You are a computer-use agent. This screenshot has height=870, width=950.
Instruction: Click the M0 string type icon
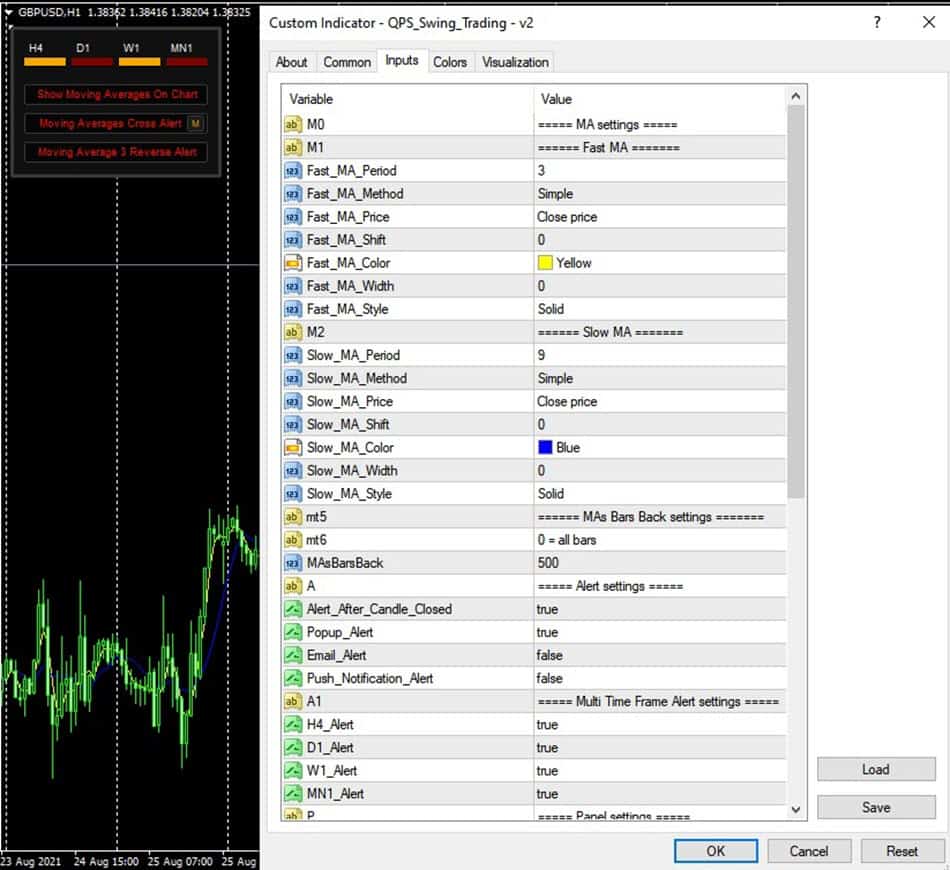(x=293, y=125)
